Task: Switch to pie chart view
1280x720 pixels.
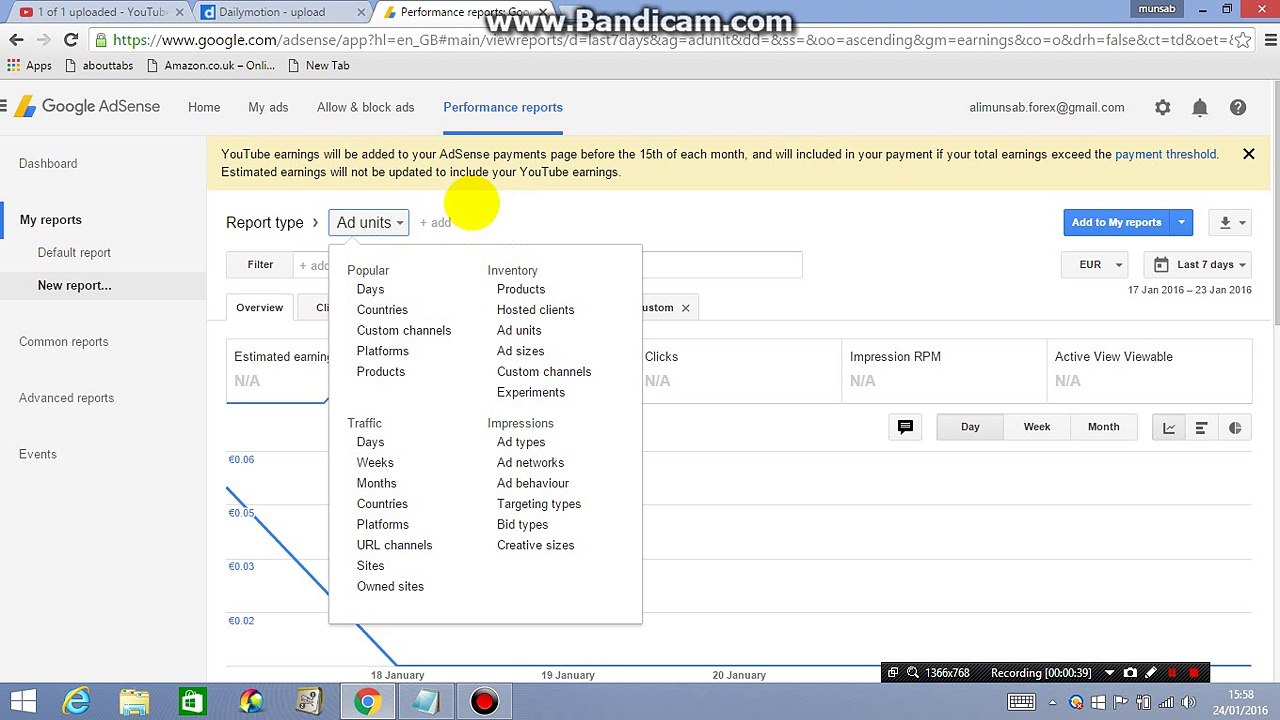Action: (x=1235, y=428)
